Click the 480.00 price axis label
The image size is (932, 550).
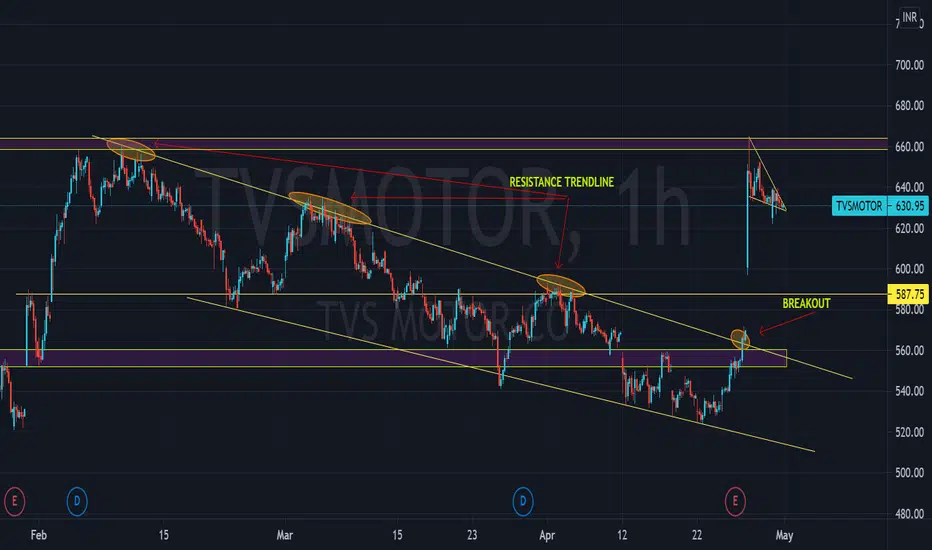pos(909,514)
